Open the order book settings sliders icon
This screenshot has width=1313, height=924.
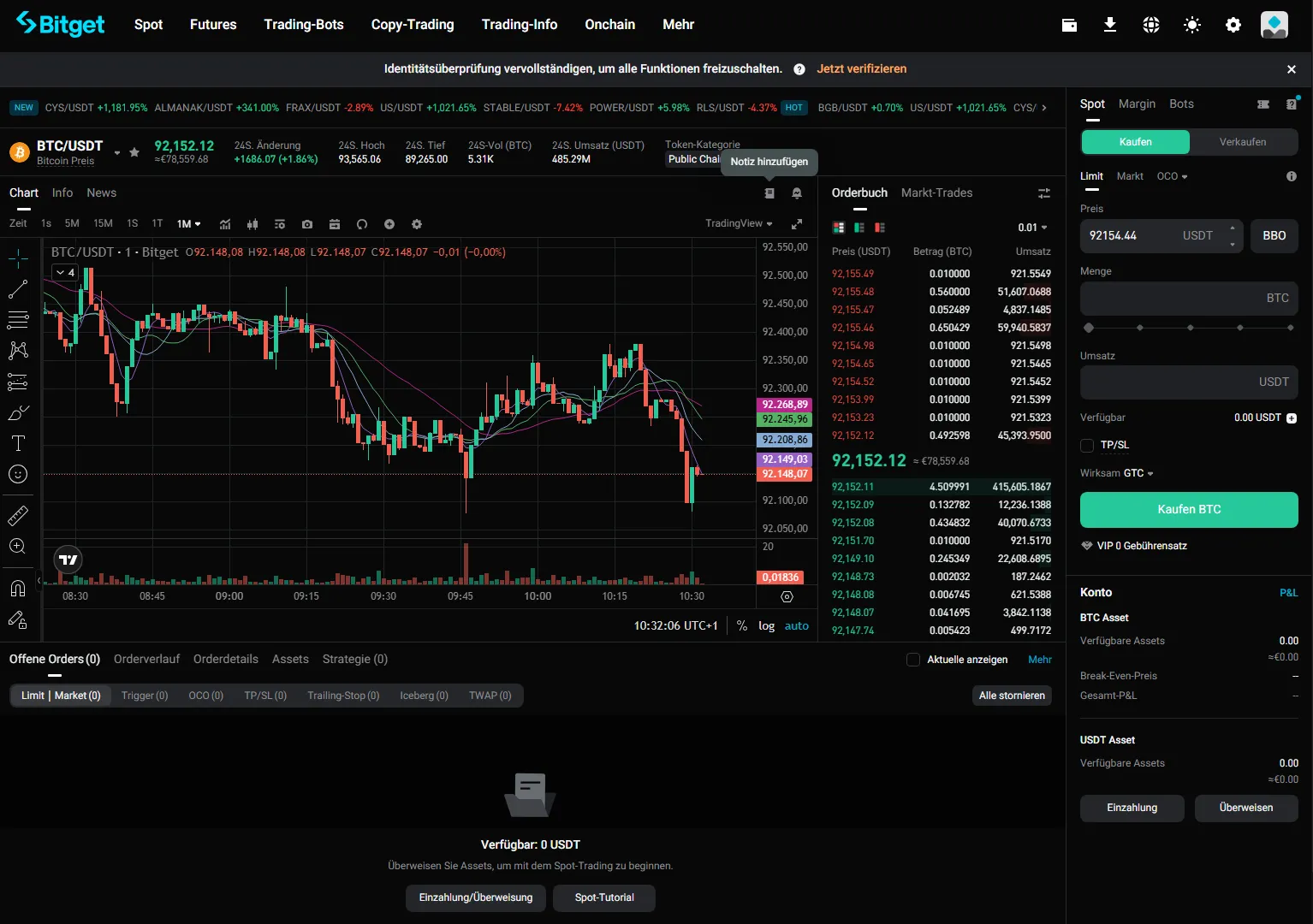tap(1044, 193)
